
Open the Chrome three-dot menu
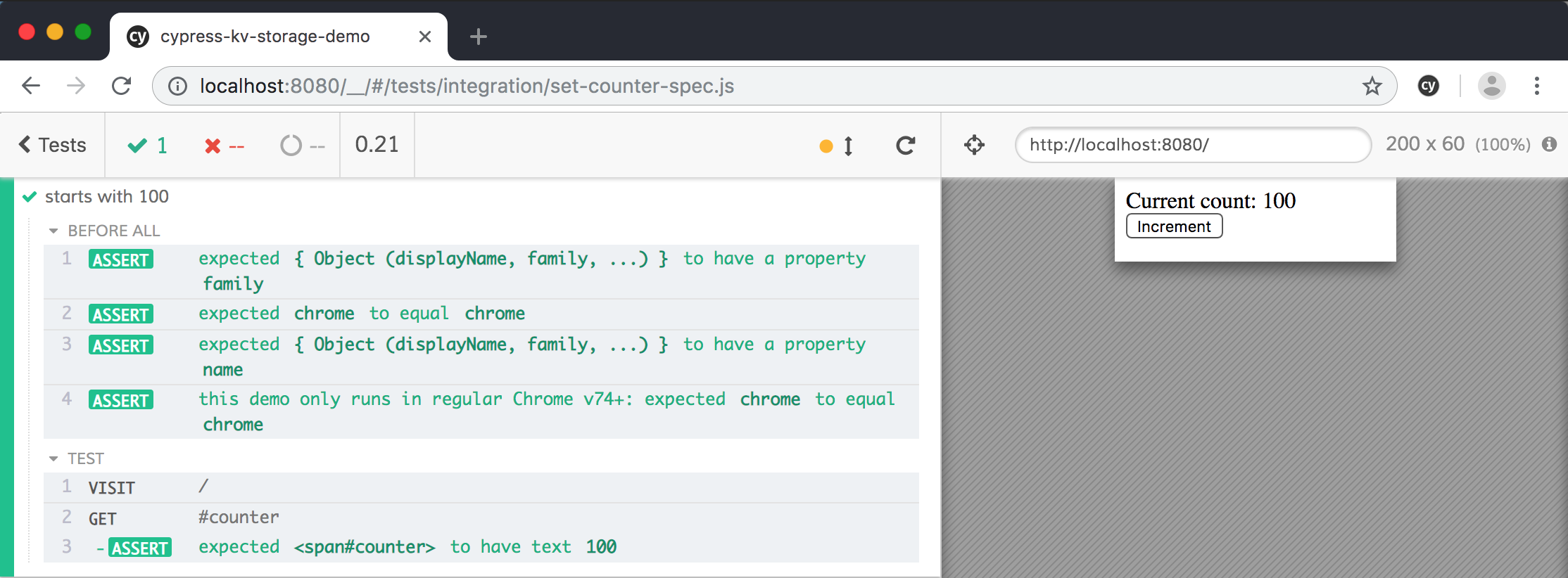point(1536,86)
